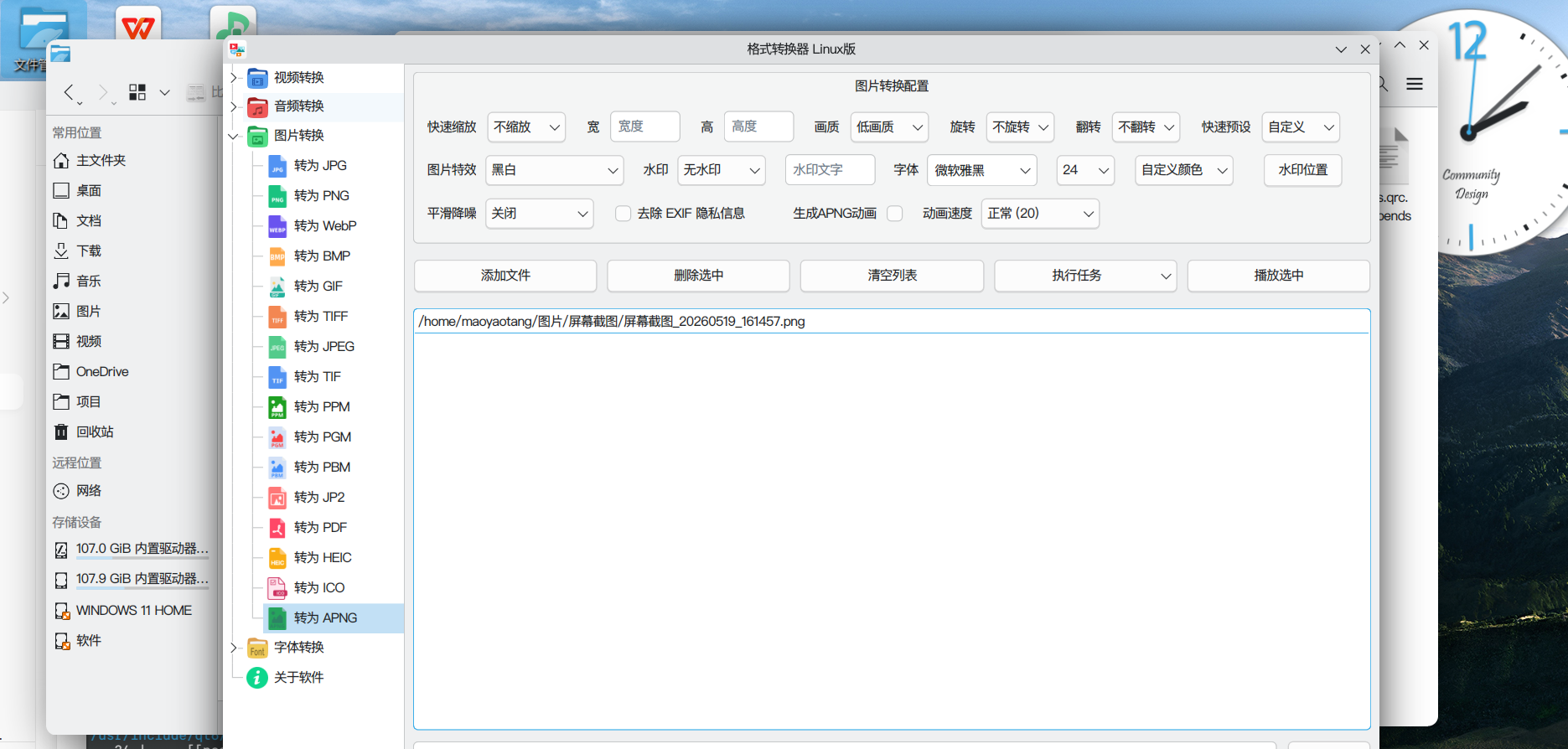The image size is (1568, 749).
Task: Click the 图片转换 folder icon
Action: coord(257,136)
